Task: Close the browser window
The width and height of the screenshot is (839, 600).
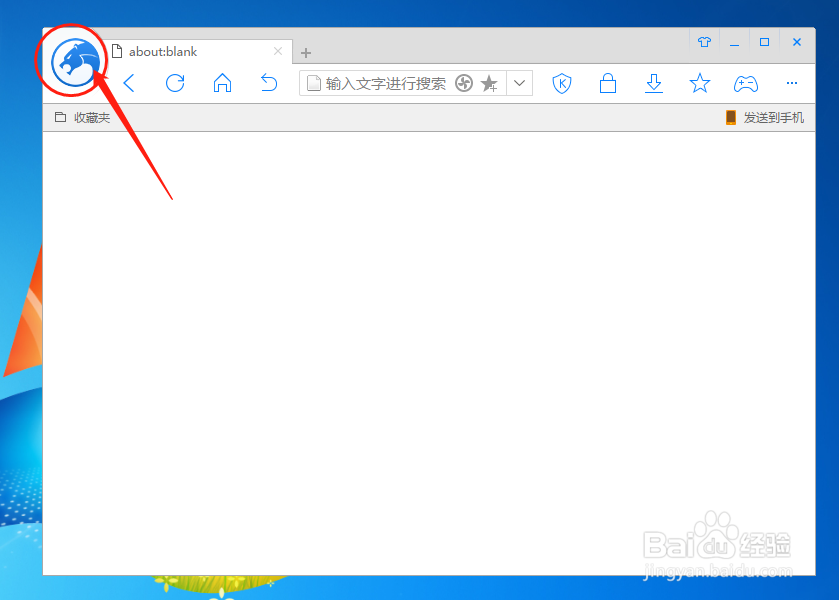Action: pos(797,42)
